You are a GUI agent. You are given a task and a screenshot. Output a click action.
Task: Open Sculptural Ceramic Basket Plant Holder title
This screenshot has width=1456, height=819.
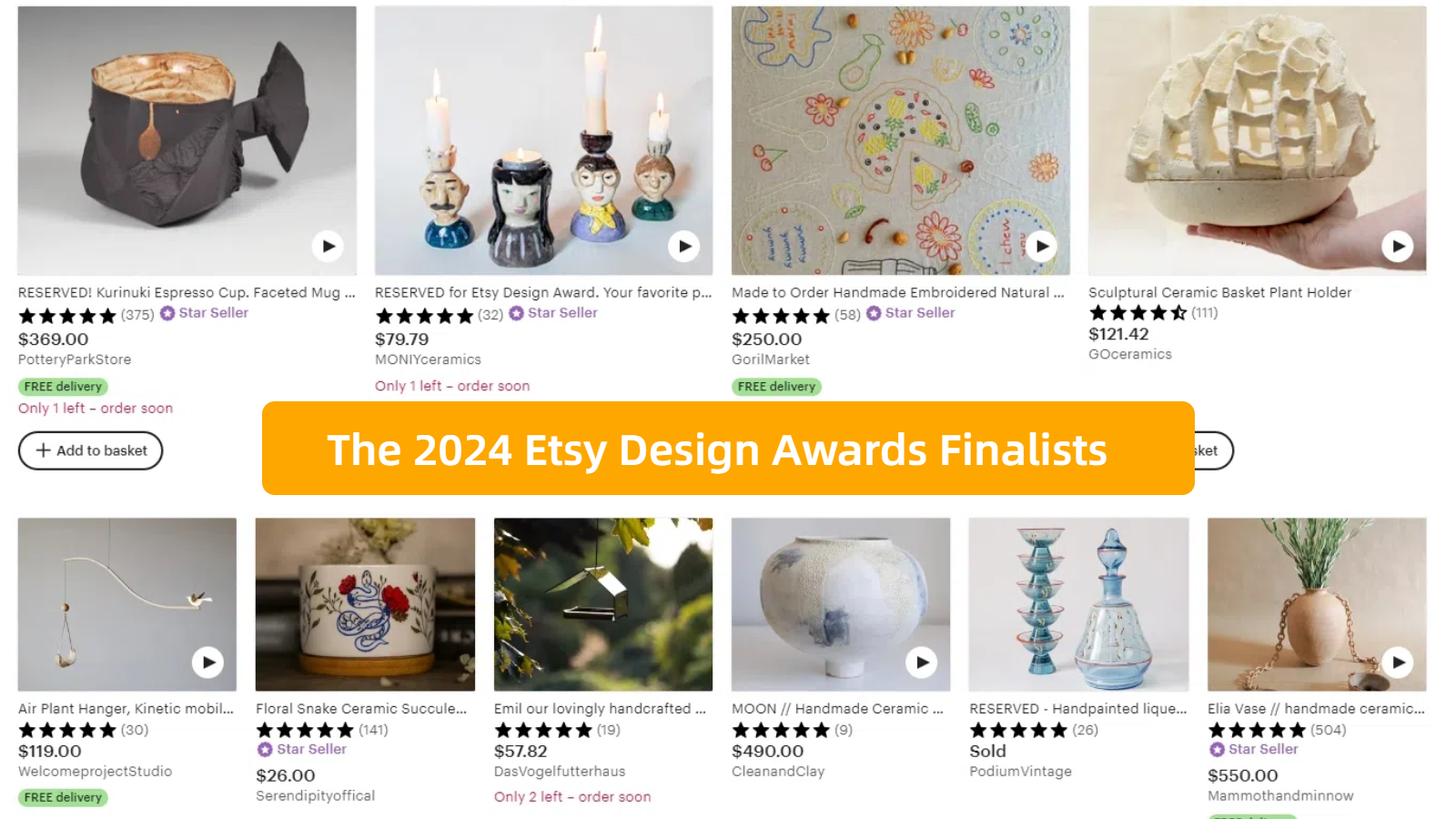(x=1219, y=292)
